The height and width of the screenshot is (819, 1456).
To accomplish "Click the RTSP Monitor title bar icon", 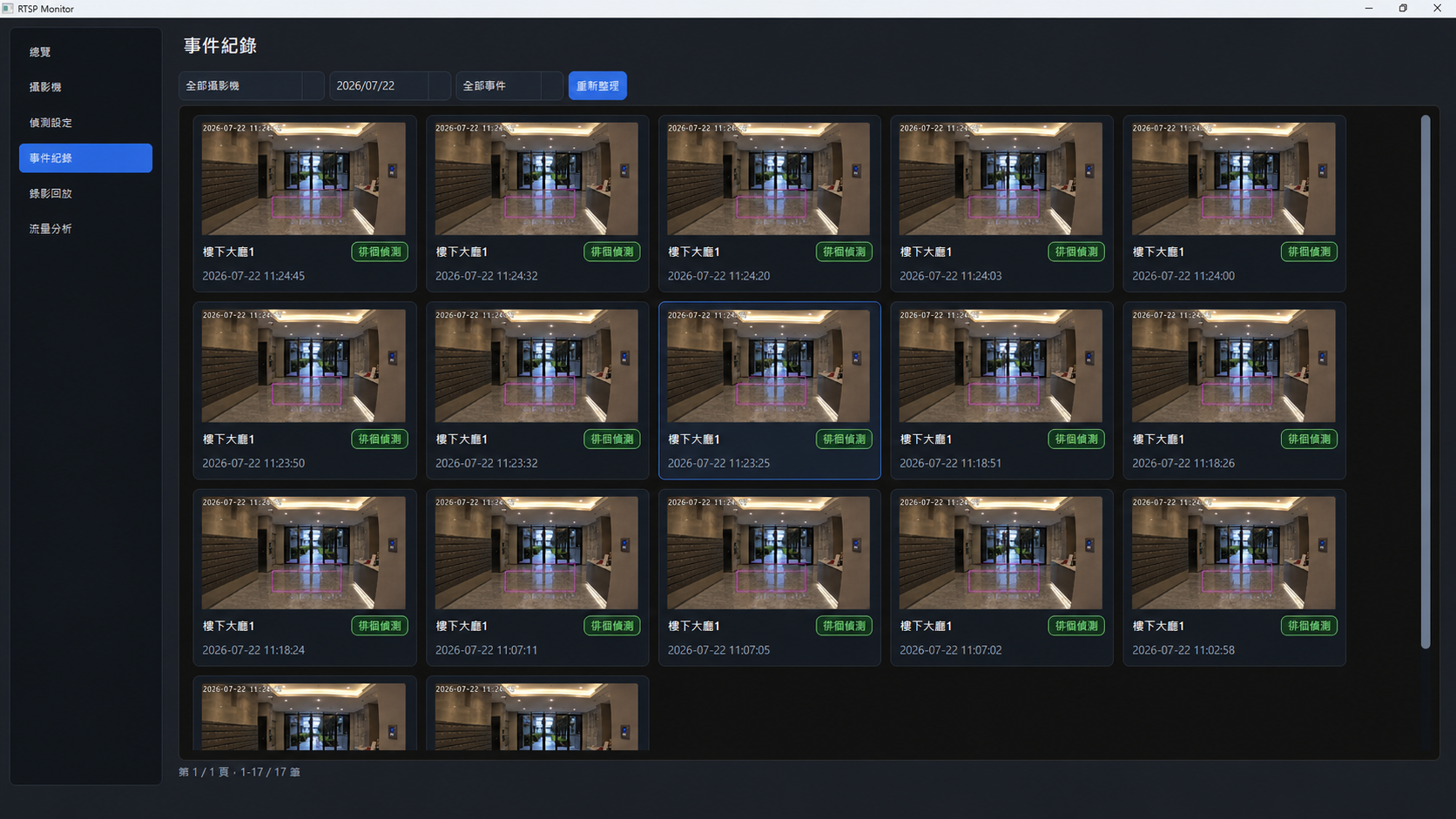I will [8, 9].
